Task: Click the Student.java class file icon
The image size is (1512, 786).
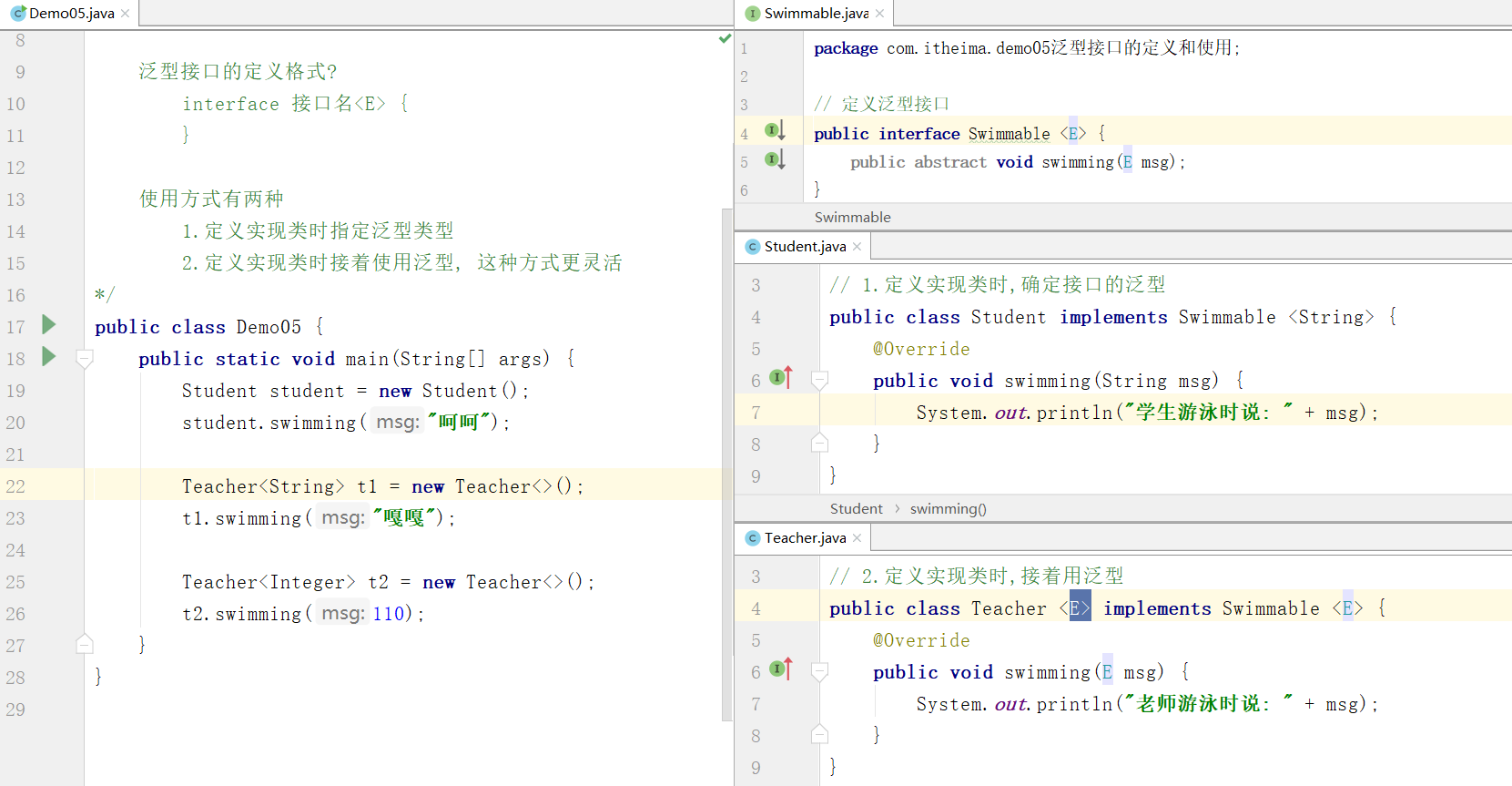Action: (x=753, y=247)
